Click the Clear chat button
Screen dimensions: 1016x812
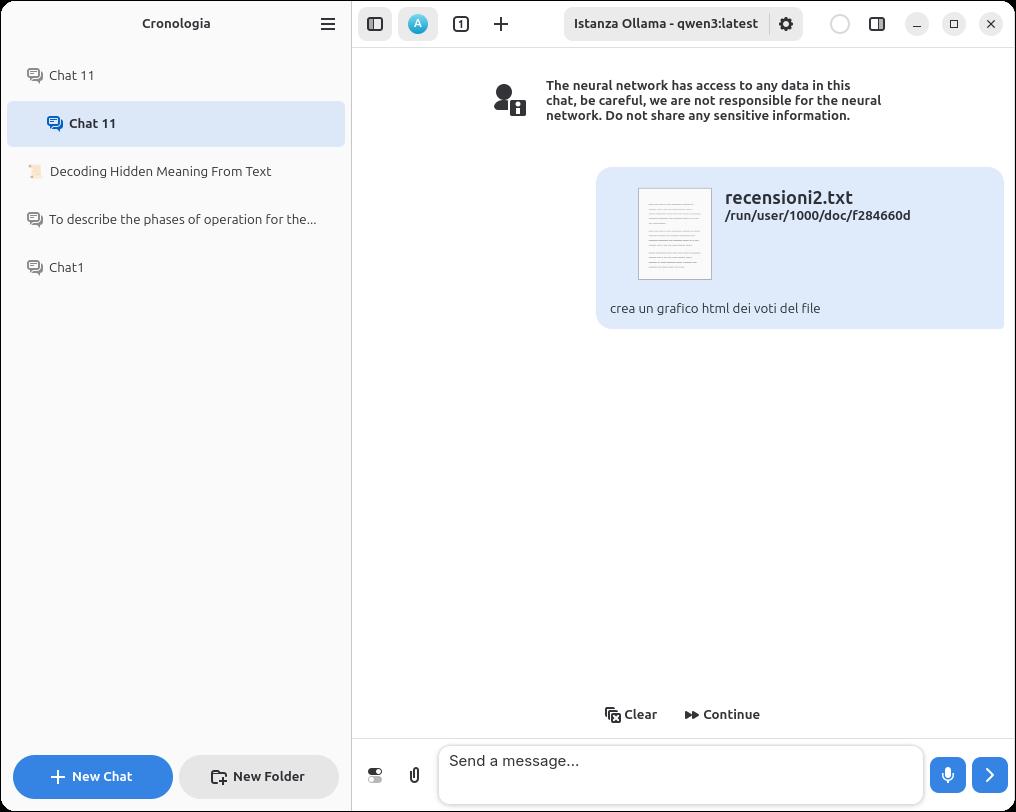(630, 714)
